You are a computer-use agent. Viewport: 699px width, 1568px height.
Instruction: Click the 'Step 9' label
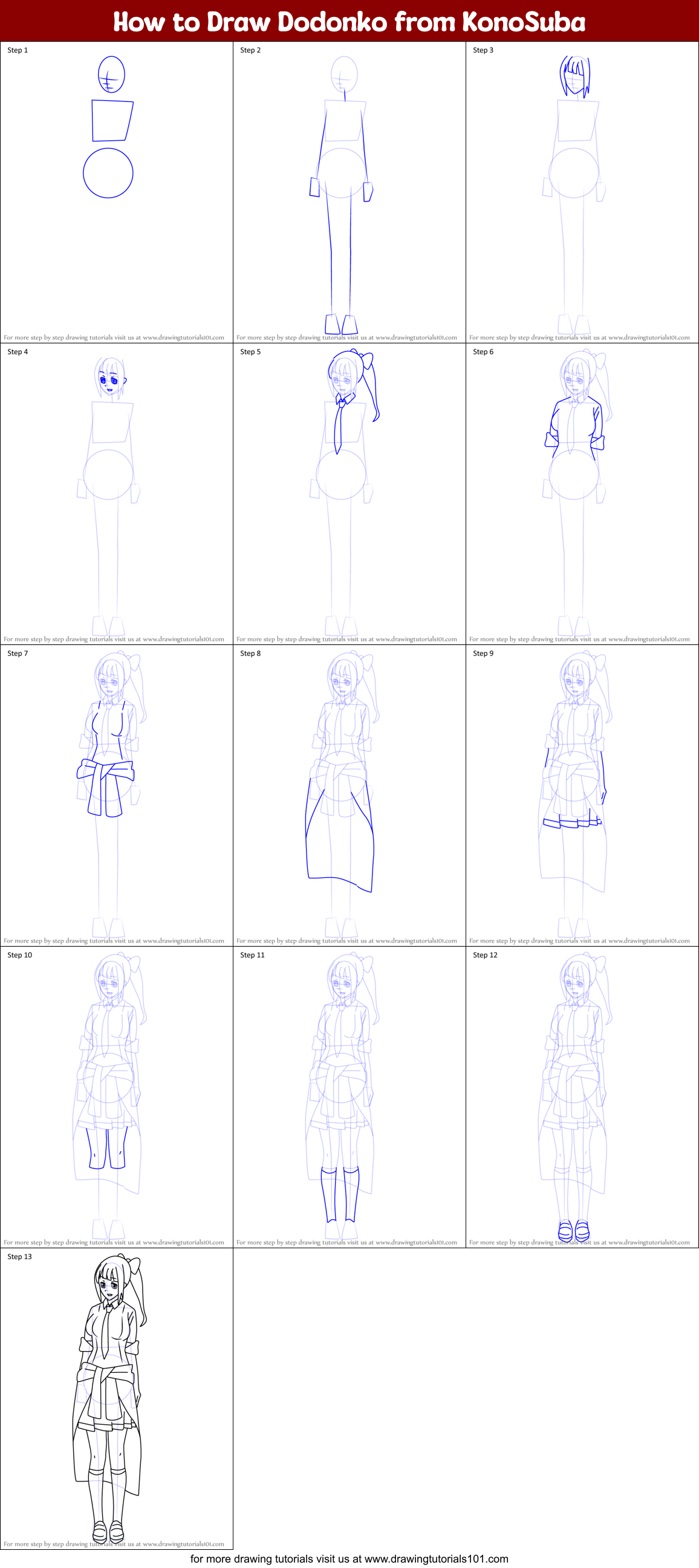pyautogui.click(x=484, y=654)
